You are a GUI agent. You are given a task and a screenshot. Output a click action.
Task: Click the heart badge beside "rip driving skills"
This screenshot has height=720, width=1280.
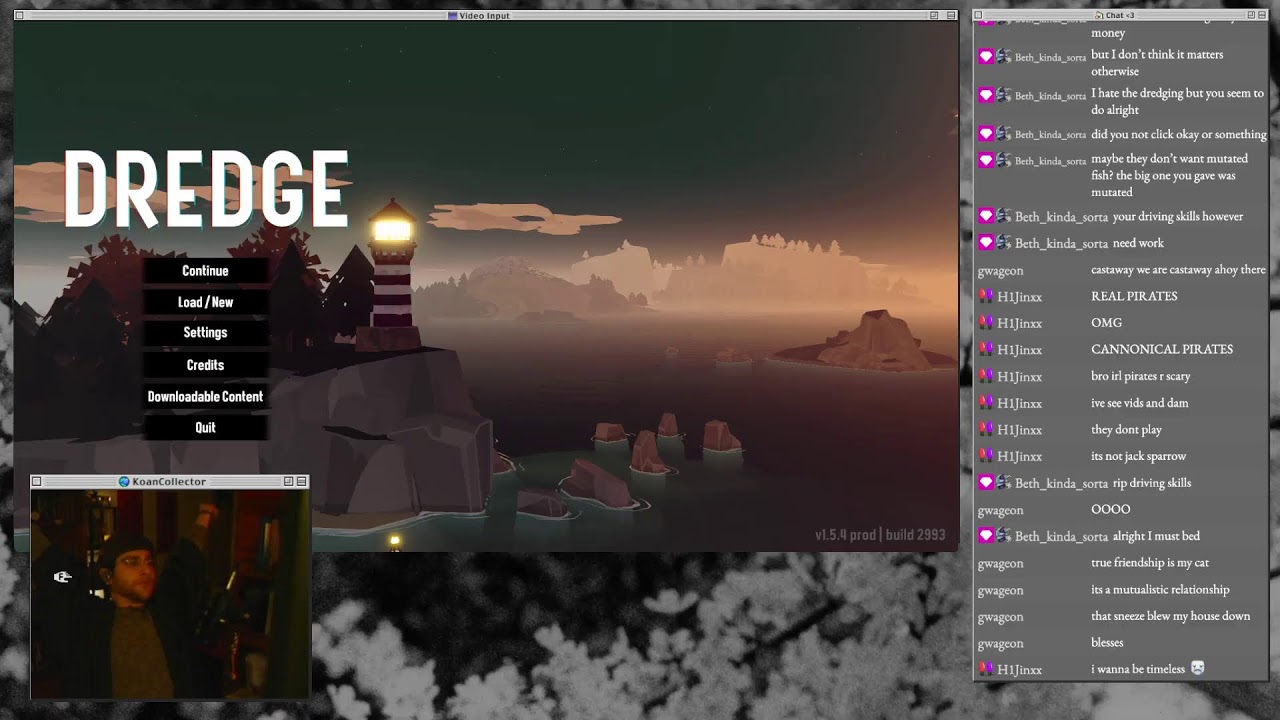(x=986, y=483)
